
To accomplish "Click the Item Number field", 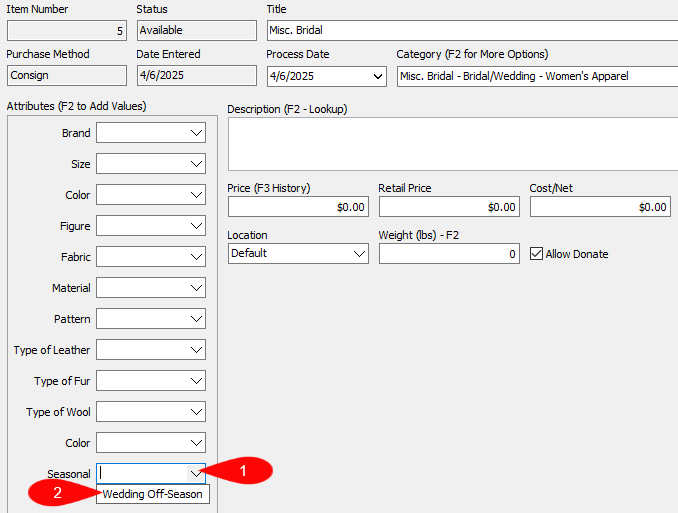I will point(67,31).
